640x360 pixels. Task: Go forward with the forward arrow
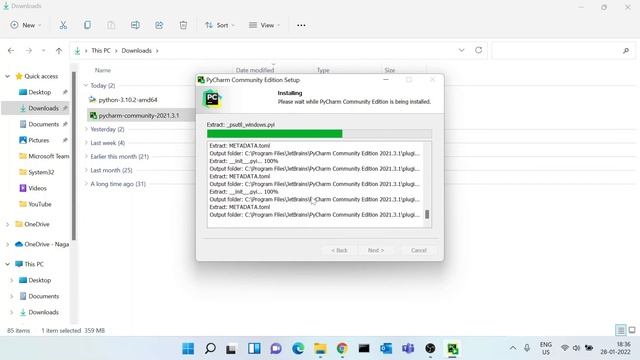tap(29, 51)
